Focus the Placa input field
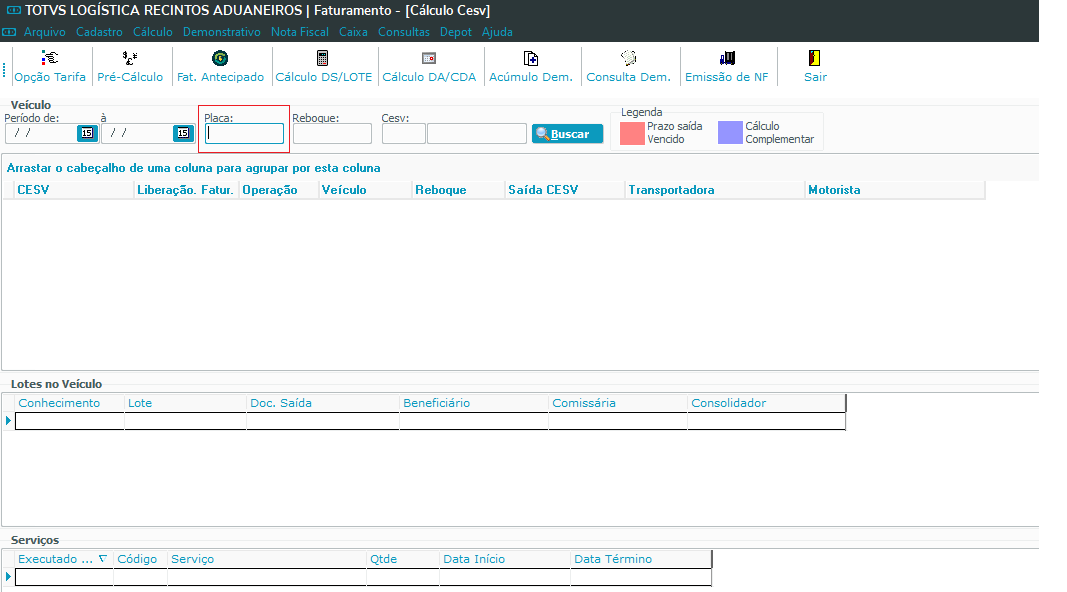The image size is (1067, 592). pos(244,133)
